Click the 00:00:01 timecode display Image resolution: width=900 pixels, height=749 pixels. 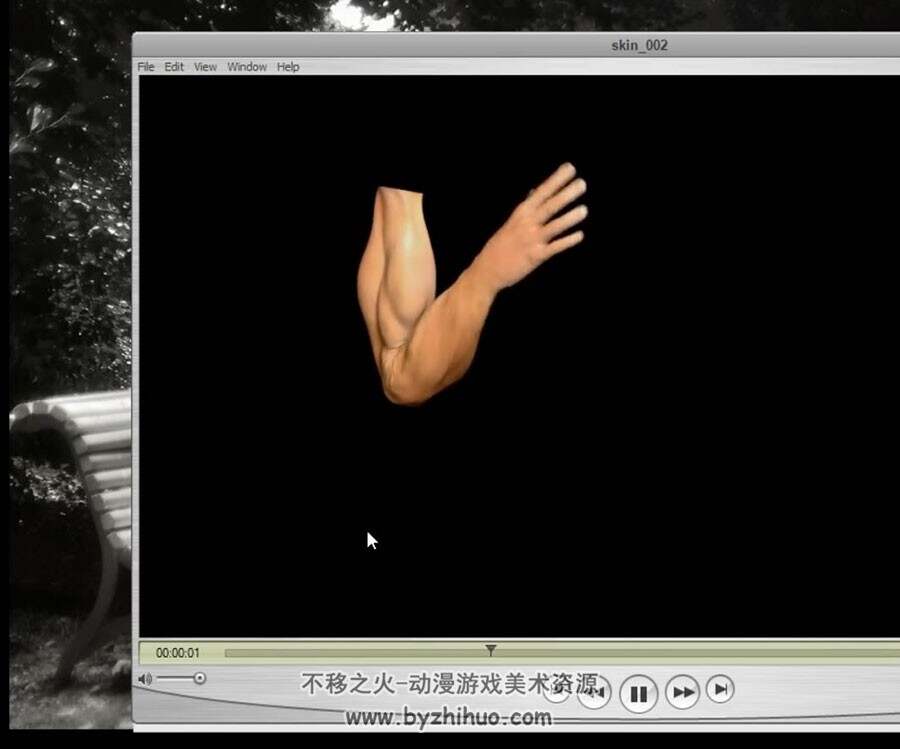(177, 653)
